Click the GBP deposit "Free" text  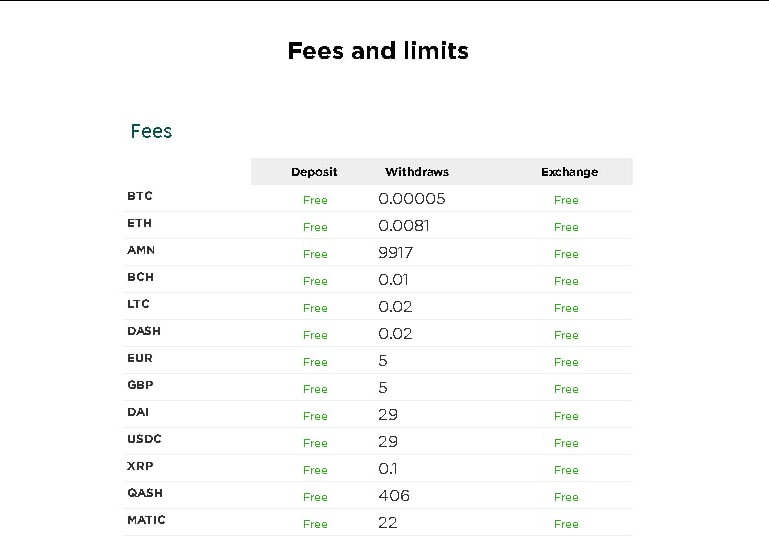315,389
